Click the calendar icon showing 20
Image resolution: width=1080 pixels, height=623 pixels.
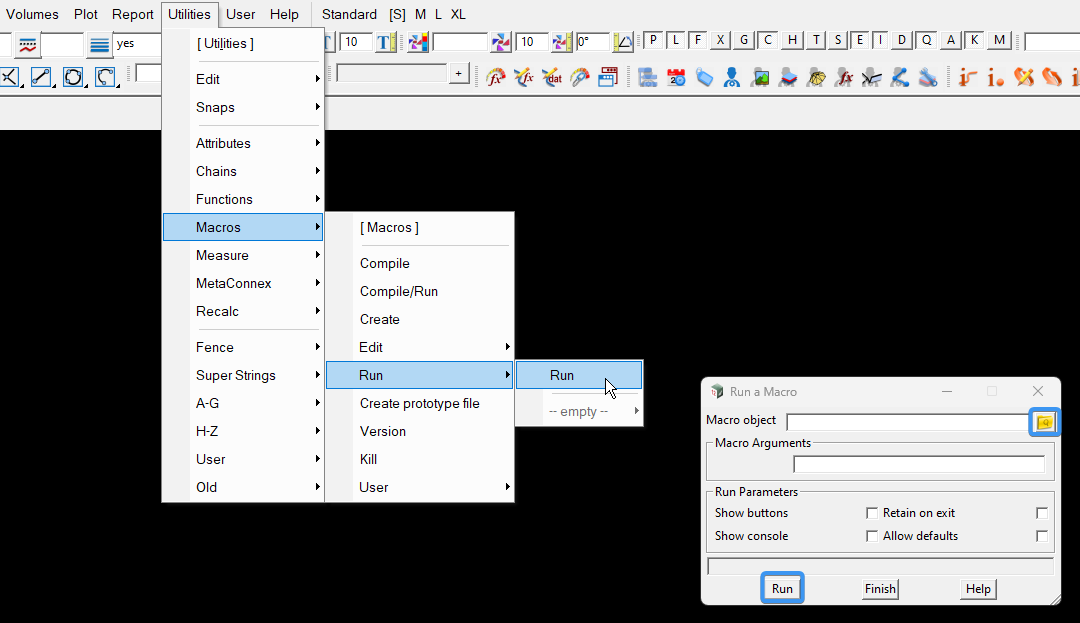tap(676, 77)
